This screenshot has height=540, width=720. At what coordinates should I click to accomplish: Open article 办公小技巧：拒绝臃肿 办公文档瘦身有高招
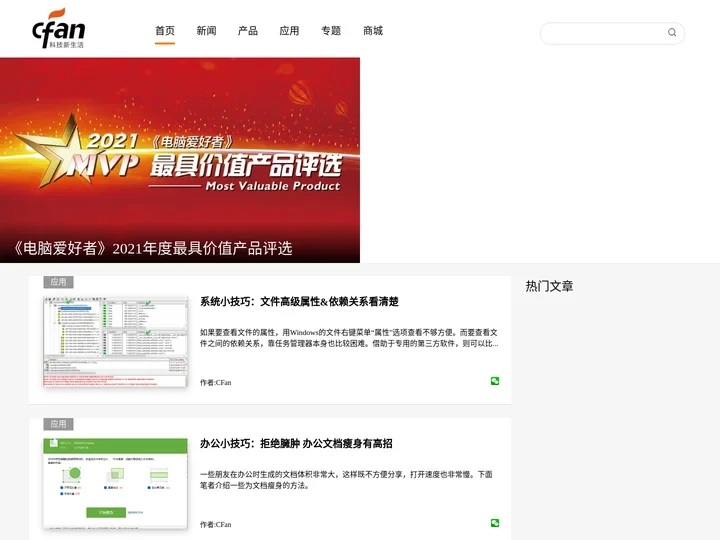tap(296, 444)
